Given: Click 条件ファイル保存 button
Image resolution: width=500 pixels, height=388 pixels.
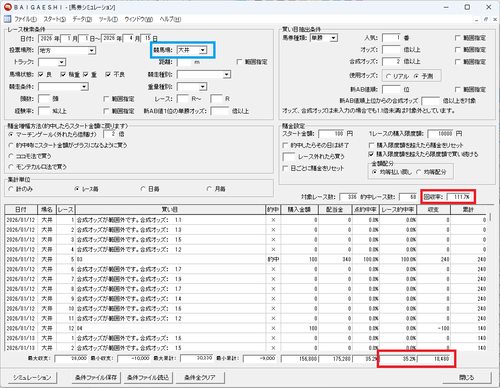Looking at the screenshot, I should [x=96, y=378].
